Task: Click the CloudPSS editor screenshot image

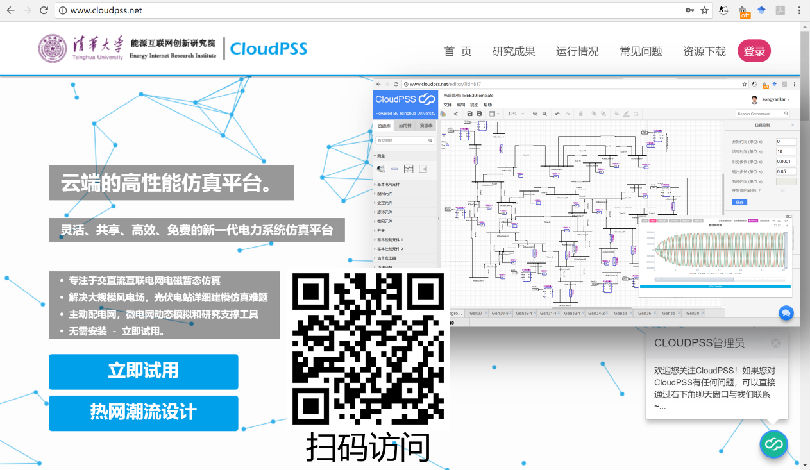Action: coord(586,201)
